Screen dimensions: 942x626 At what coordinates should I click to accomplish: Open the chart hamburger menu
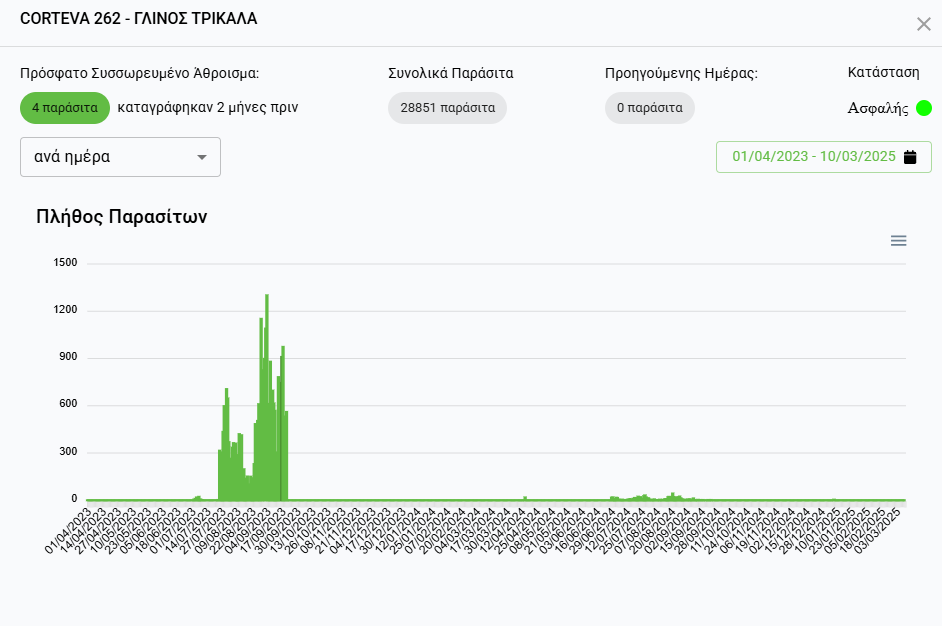pyautogui.click(x=898, y=240)
